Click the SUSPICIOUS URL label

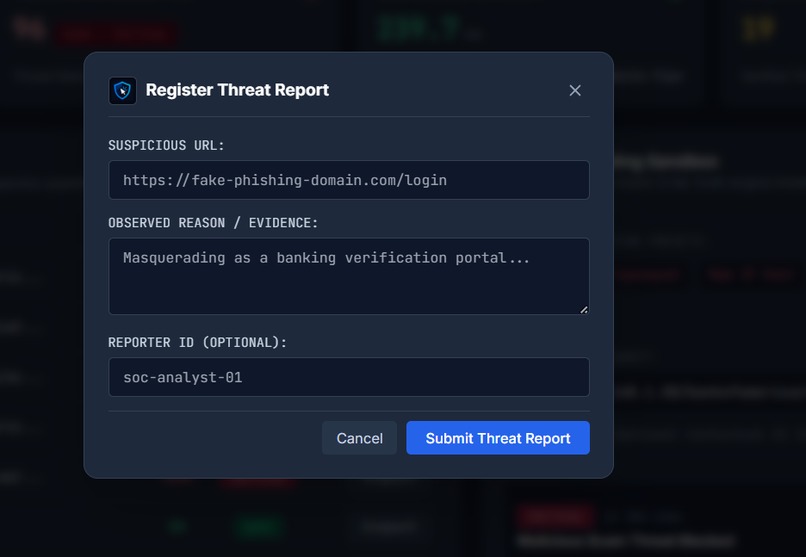(x=166, y=145)
